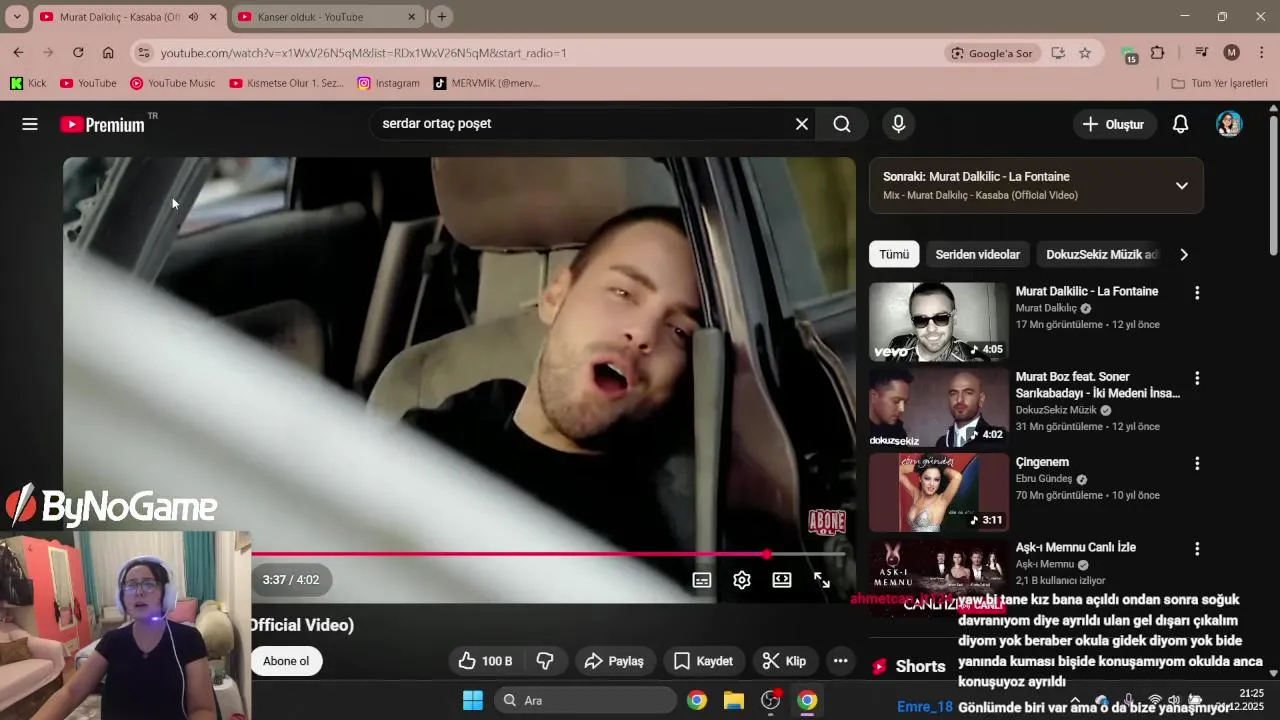This screenshot has width=1280, height=720.
Task: Mute the Murat Dalkılıç tab audio
Action: pos(193,17)
